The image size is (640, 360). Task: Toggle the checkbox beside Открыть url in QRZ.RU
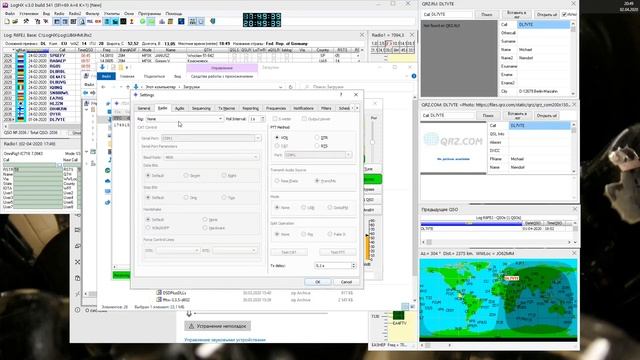tap(564, 14)
